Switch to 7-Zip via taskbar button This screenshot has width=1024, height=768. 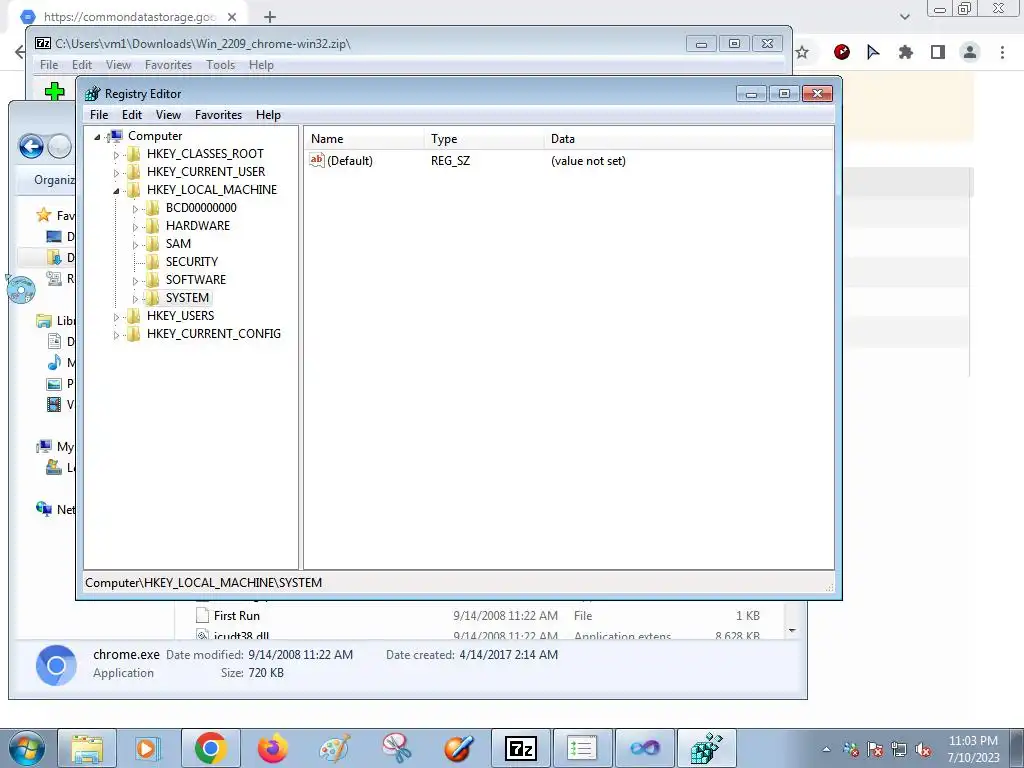point(520,748)
